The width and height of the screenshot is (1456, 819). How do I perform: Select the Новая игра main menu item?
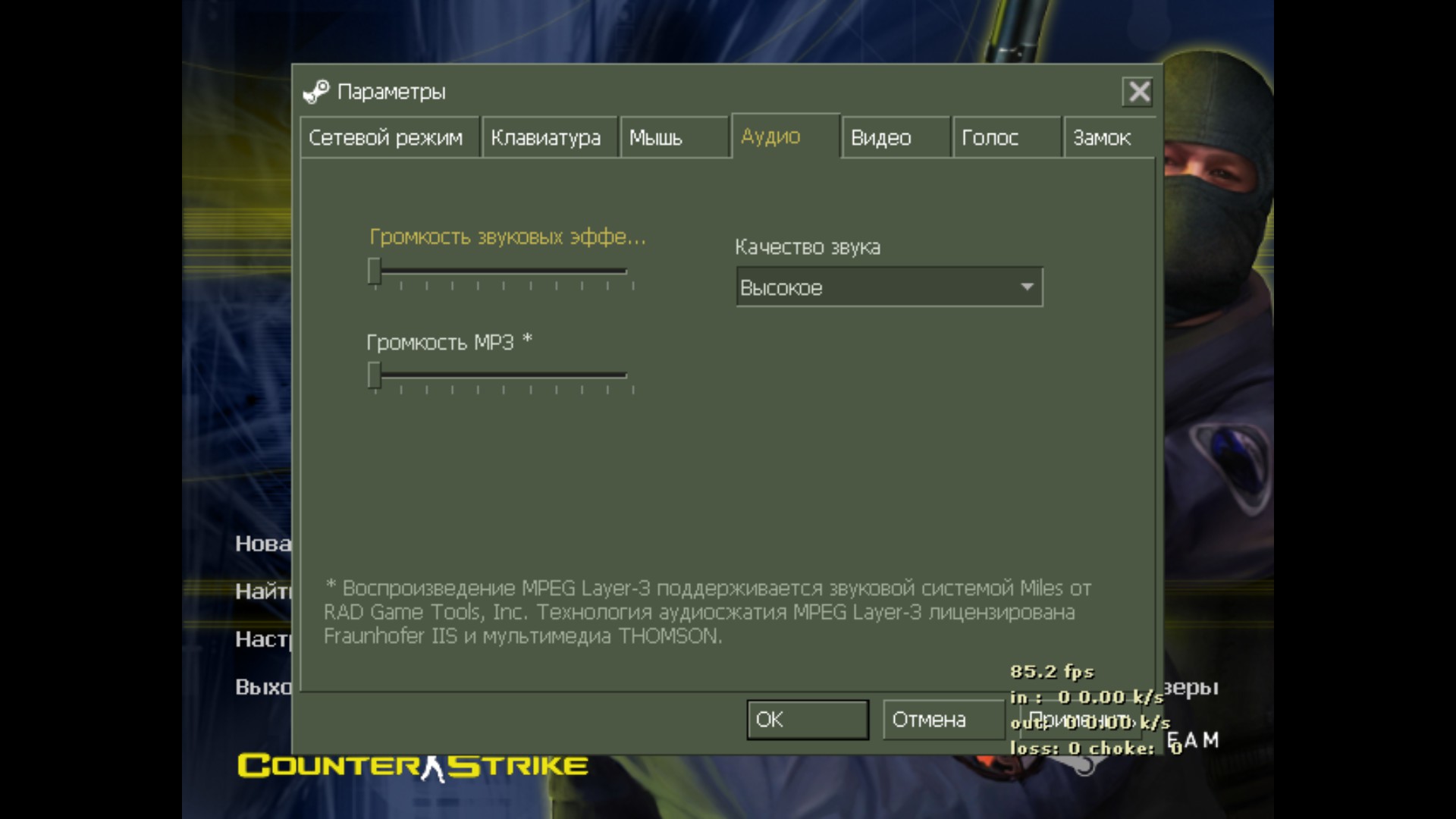click(262, 544)
